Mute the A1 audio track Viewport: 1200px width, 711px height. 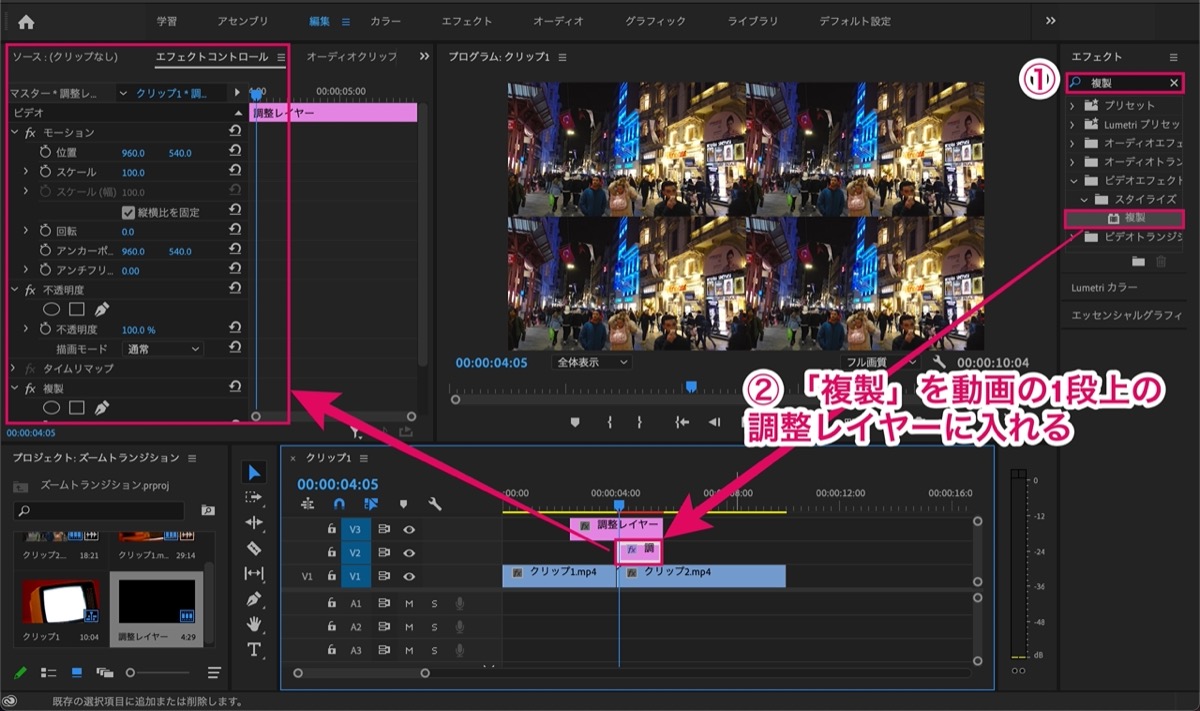tap(409, 603)
